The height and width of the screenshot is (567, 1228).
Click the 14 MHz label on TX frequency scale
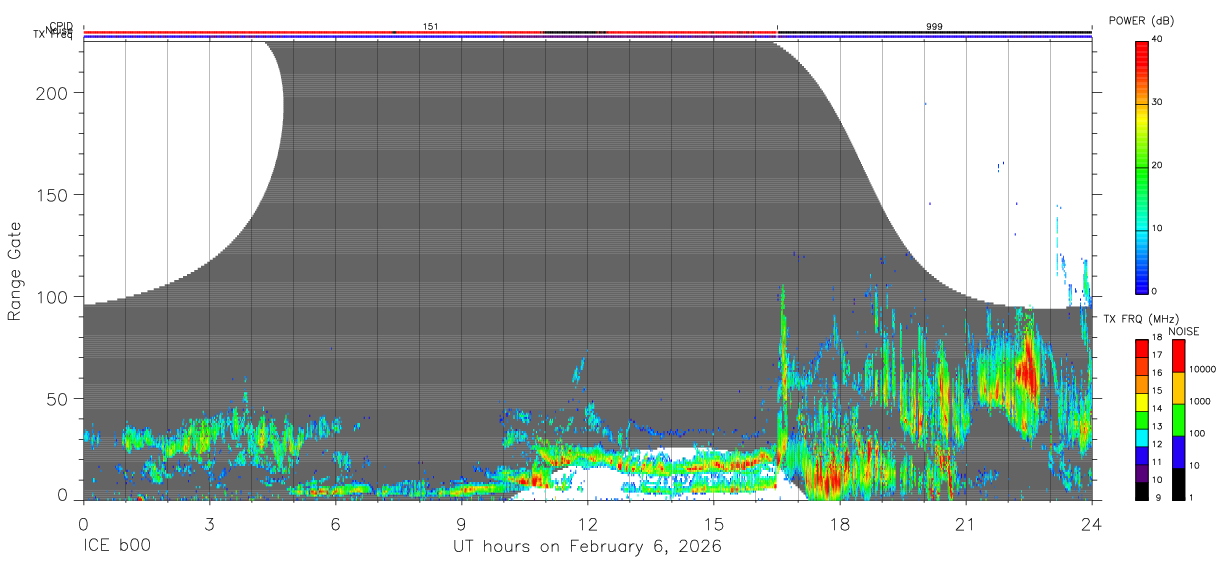1156,409
